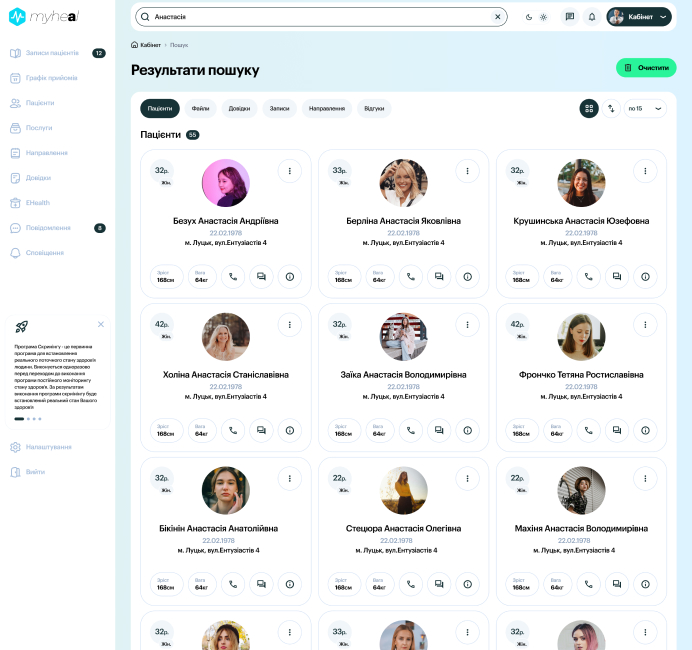Screen dimensions: 692x650
Task: Switch to the dark theme moon icon
Action: click(x=529, y=17)
